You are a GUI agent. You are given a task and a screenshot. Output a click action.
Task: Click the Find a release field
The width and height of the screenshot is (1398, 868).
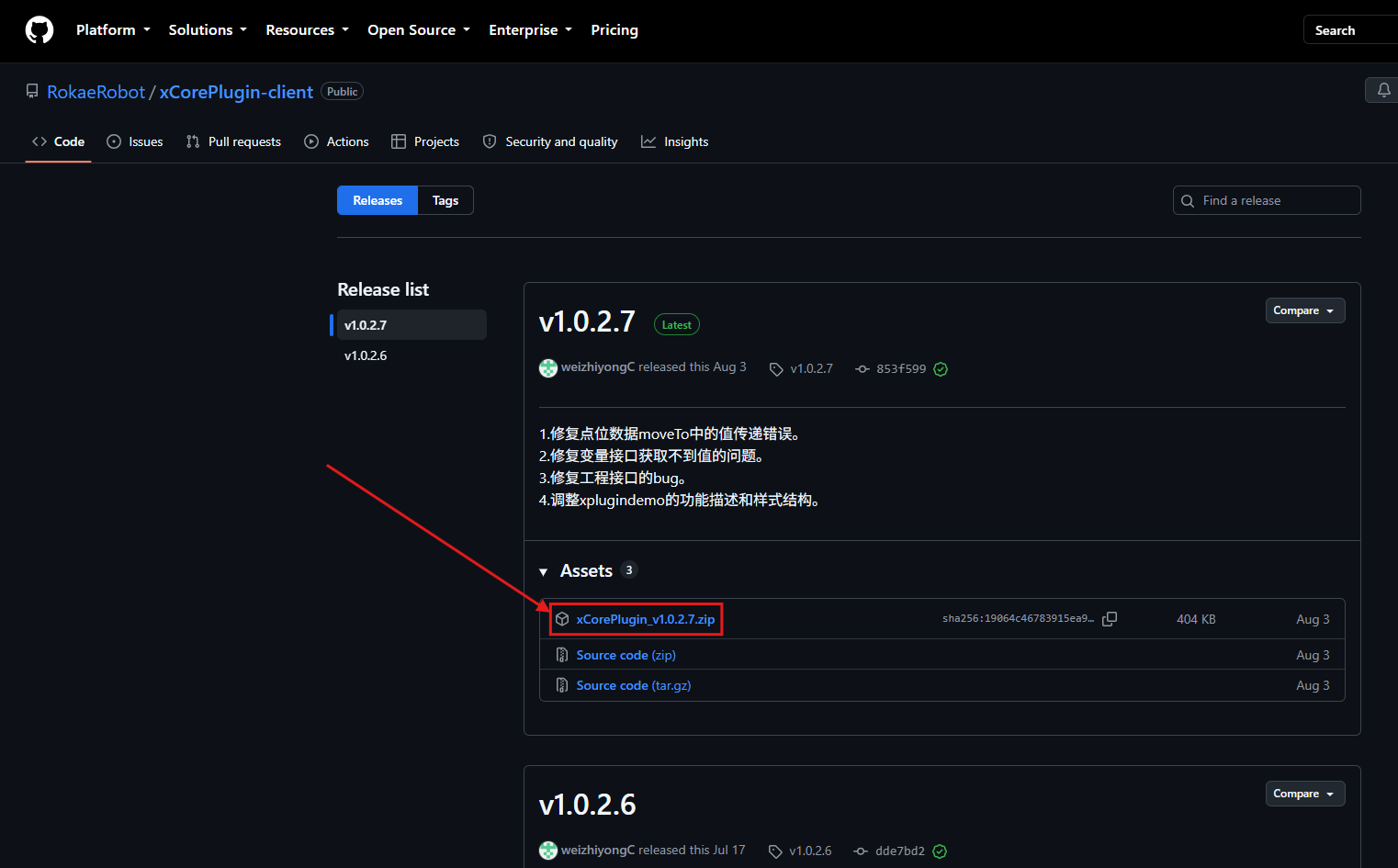[1267, 200]
